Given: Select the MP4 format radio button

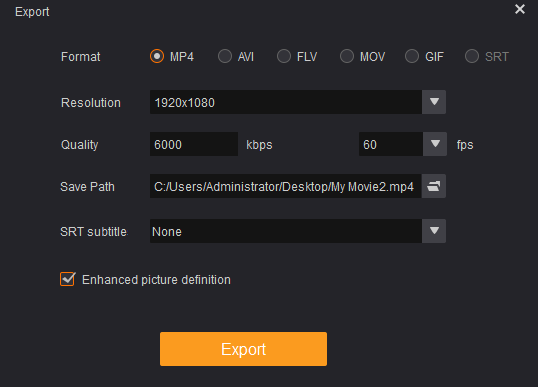Looking at the screenshot, I should click(157, 56).
